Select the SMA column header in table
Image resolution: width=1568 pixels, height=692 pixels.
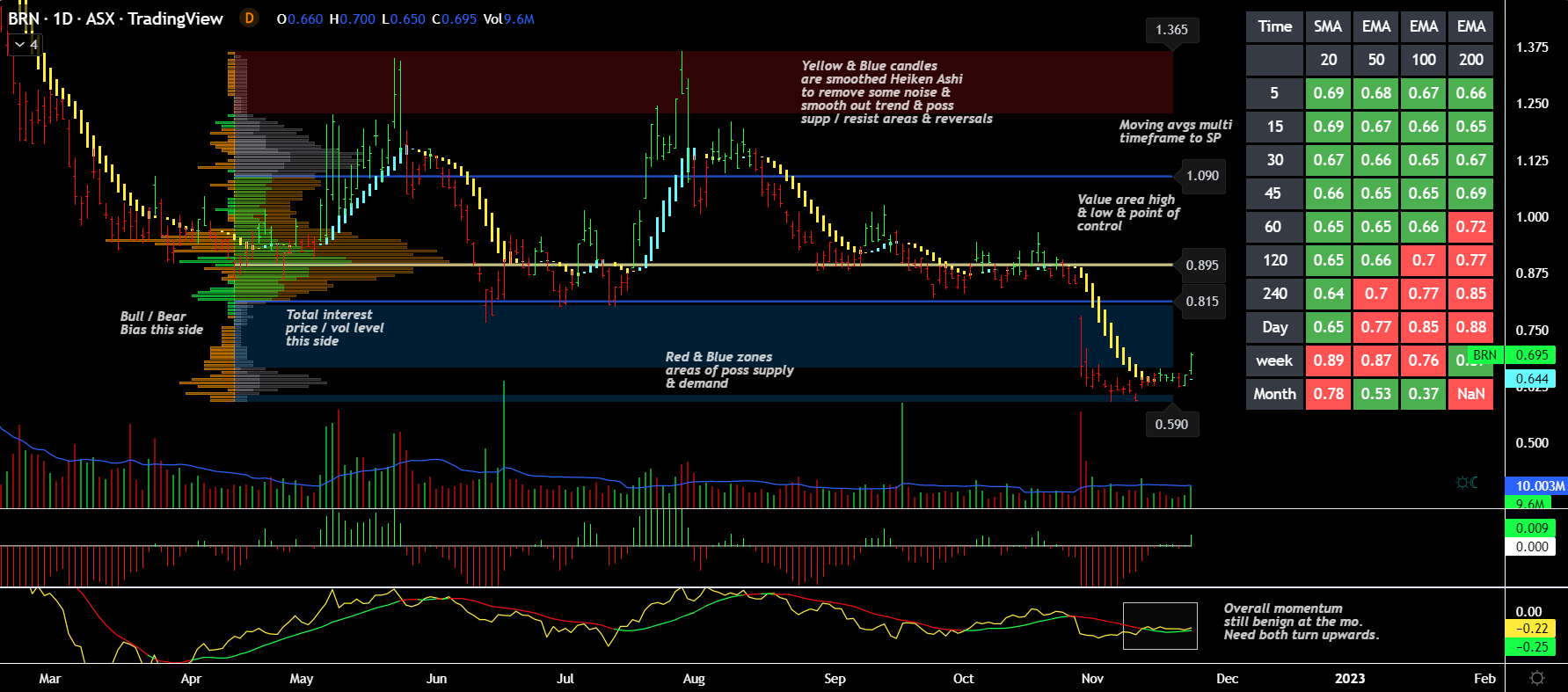click(1328, 26)
